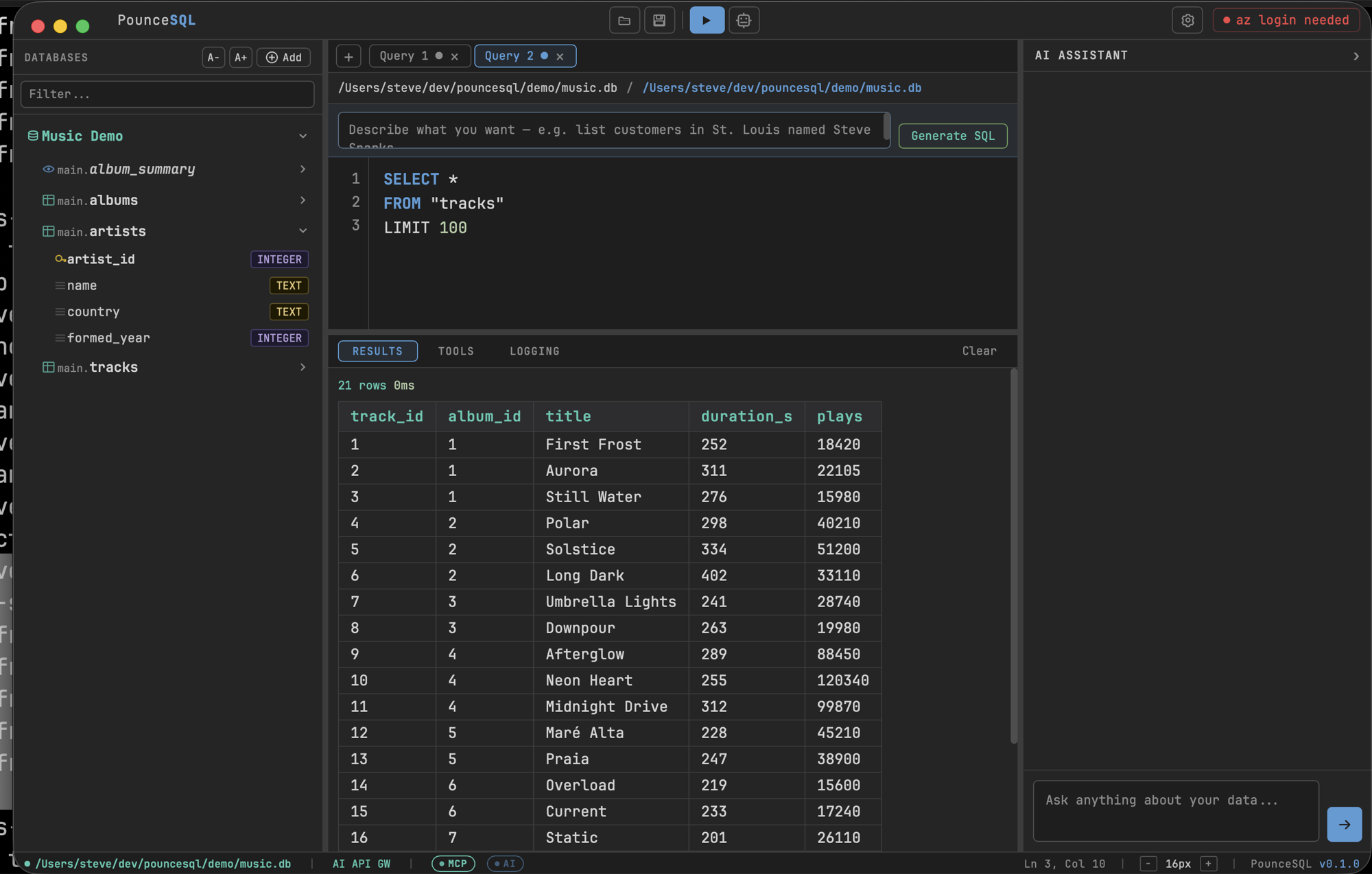The height and width of the screenshot is (874, 1372).
Task: Select the country column in artists
Action: coord(181,311)
